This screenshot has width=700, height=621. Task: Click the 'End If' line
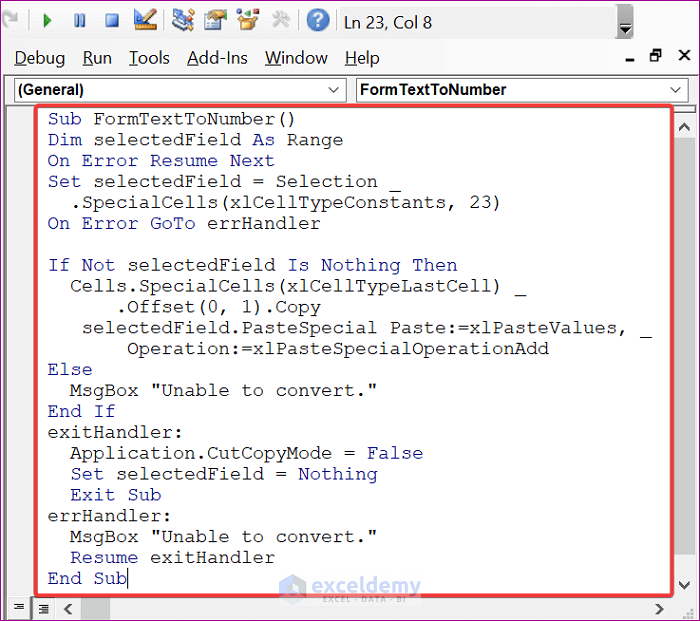click(81, 411)
